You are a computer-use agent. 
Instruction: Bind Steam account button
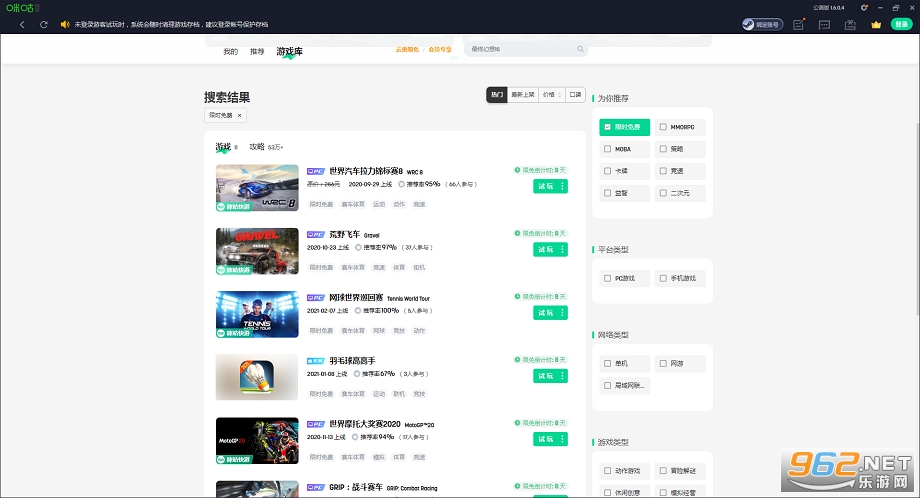tap(762, 25)
